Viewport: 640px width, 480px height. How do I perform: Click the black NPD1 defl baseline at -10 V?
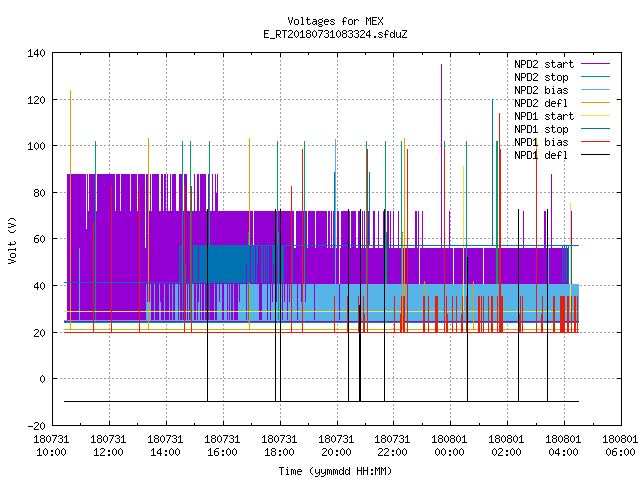[321, 402]
